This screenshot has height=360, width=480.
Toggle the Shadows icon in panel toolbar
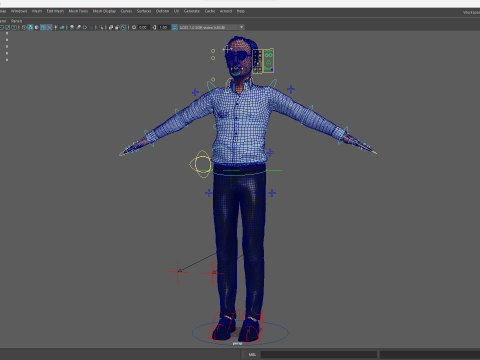[62, 27]
